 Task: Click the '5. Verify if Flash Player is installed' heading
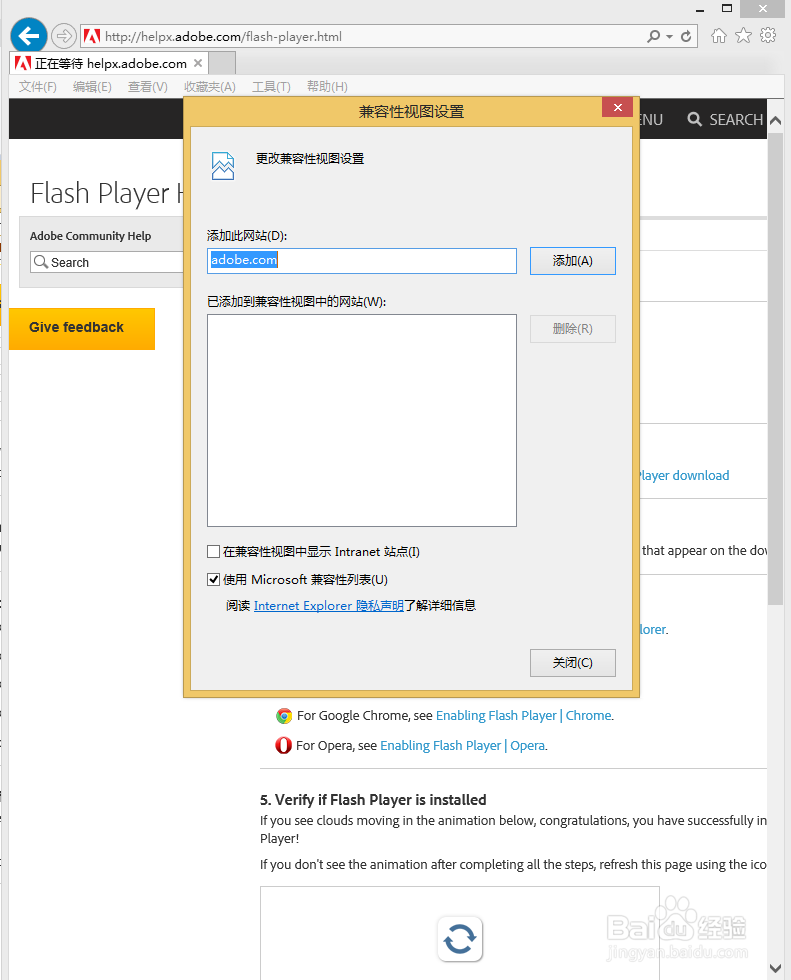373,799
